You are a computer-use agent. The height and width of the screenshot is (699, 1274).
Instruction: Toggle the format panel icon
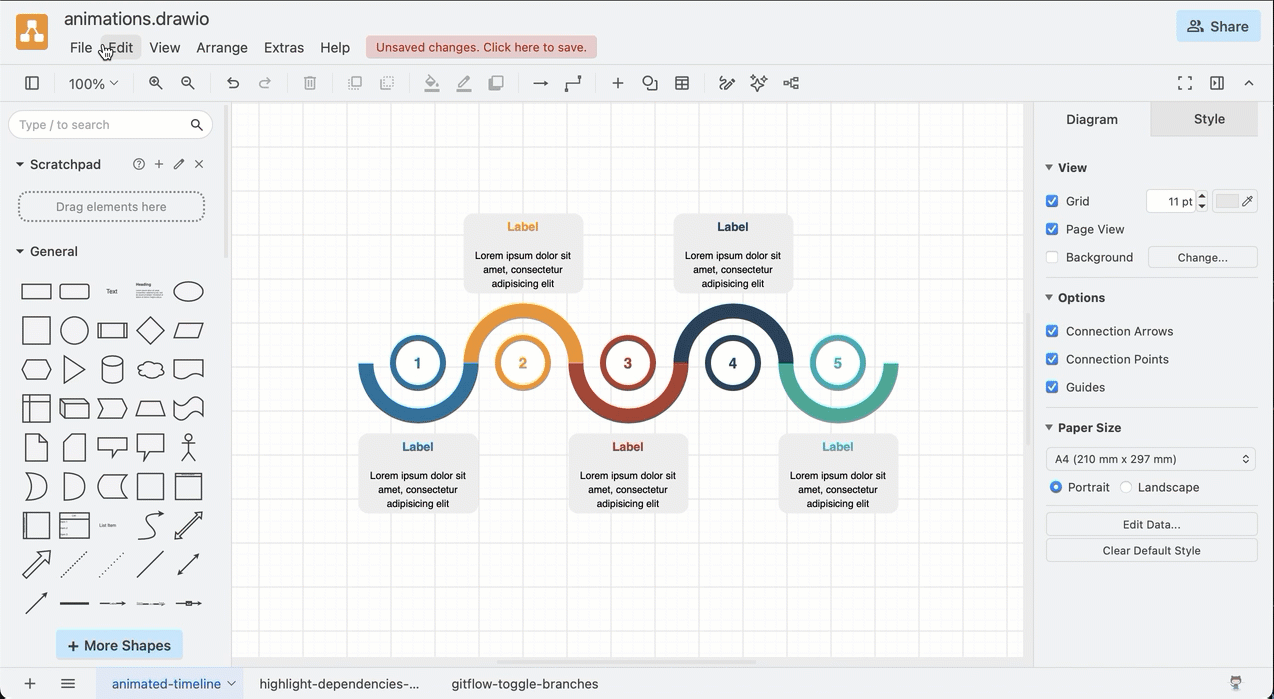(1217, 83)
